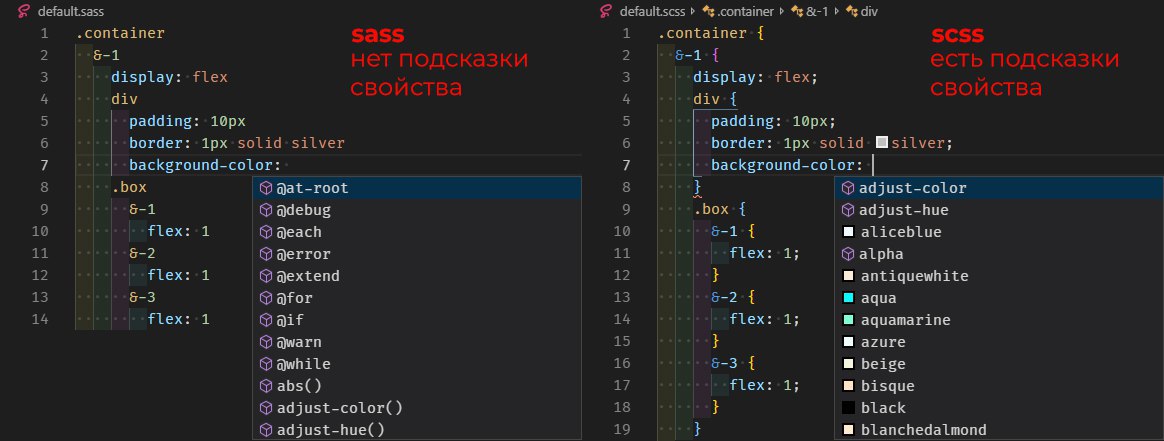Click the black color swatch
The width and height of the screenshot is (1164, 441).
click(849, 408)
